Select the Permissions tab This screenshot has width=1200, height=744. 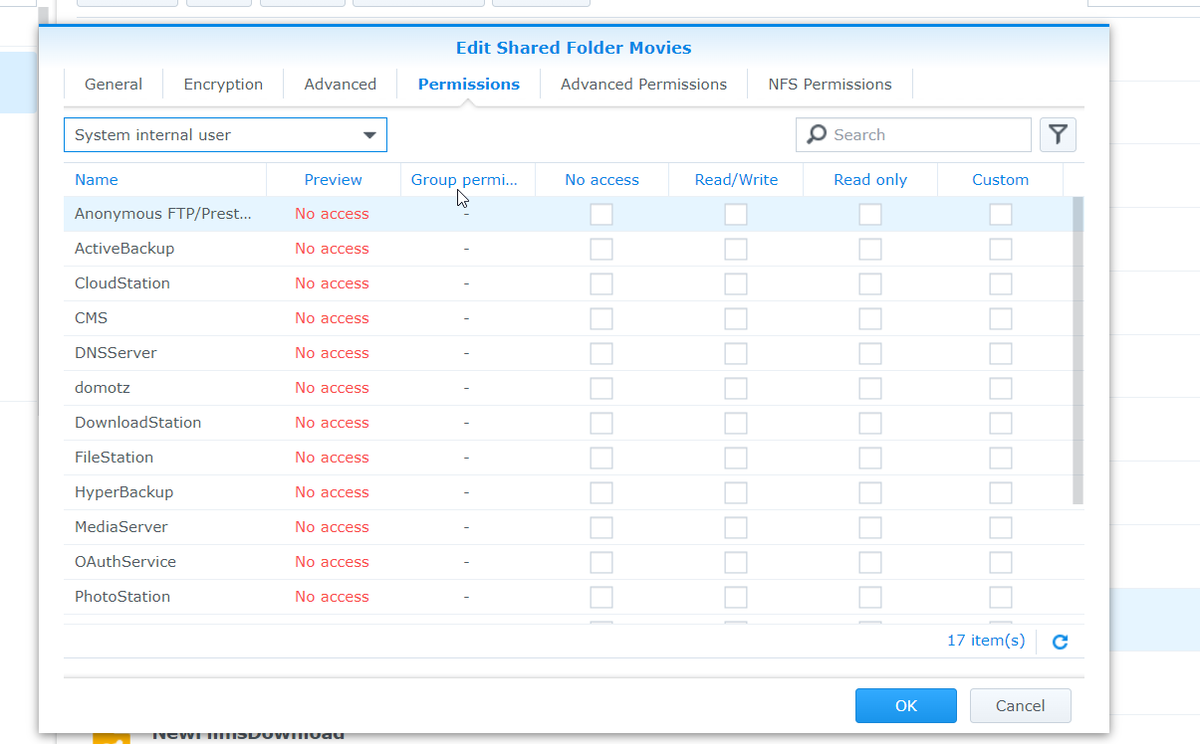click(469, 84)
